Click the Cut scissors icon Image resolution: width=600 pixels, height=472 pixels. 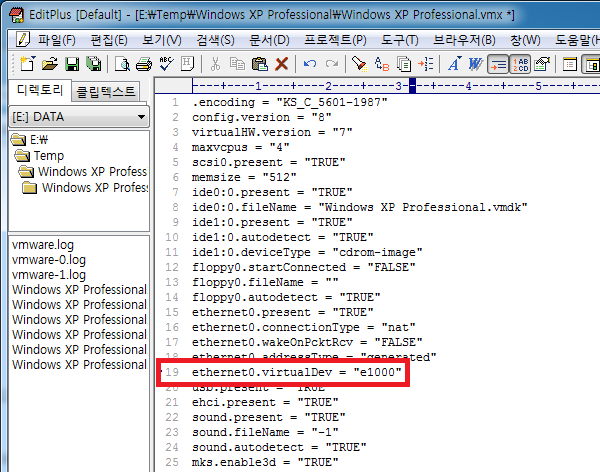[215, 64]
